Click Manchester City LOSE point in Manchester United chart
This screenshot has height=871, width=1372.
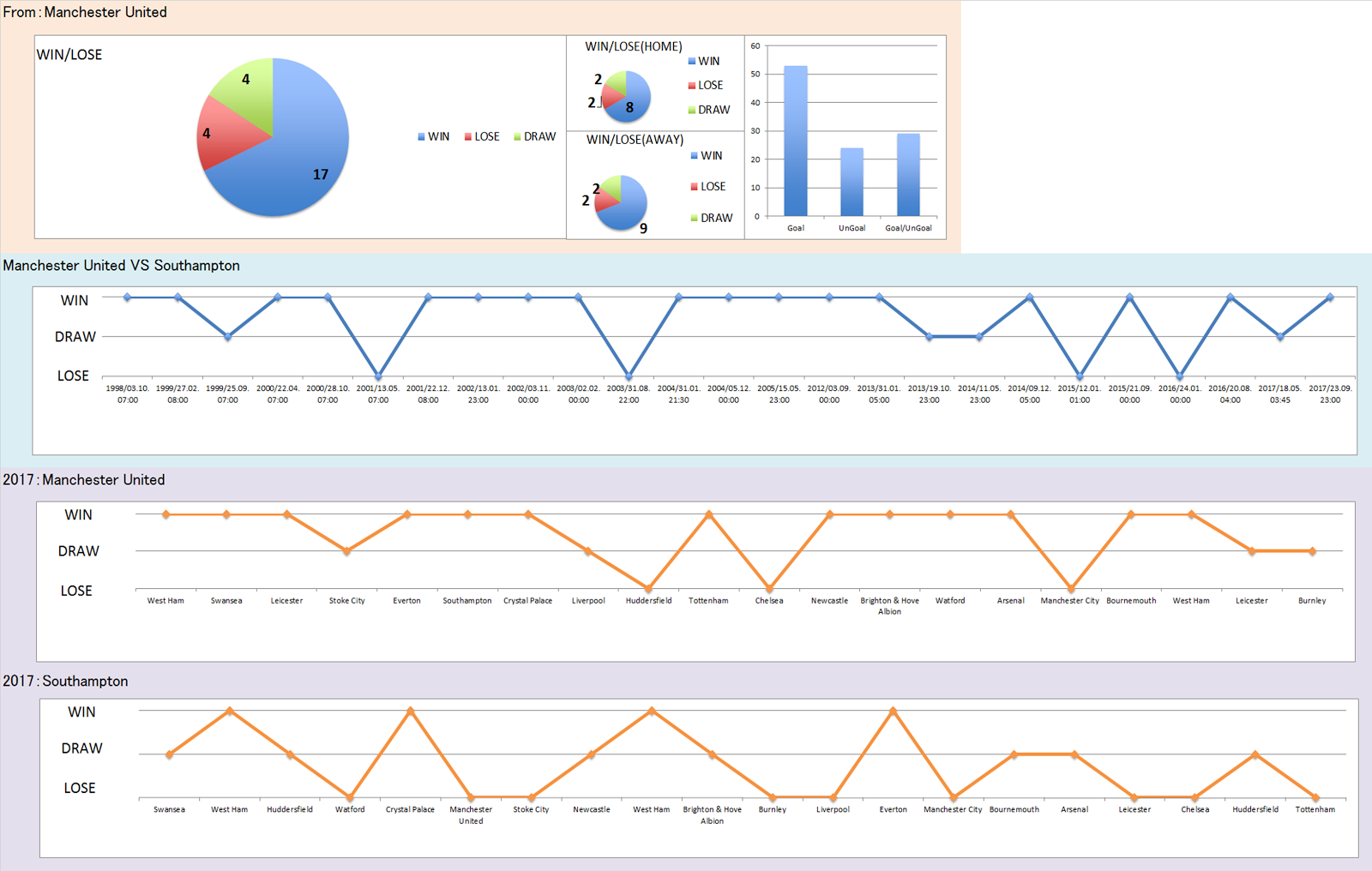(x=1071, y=589)
